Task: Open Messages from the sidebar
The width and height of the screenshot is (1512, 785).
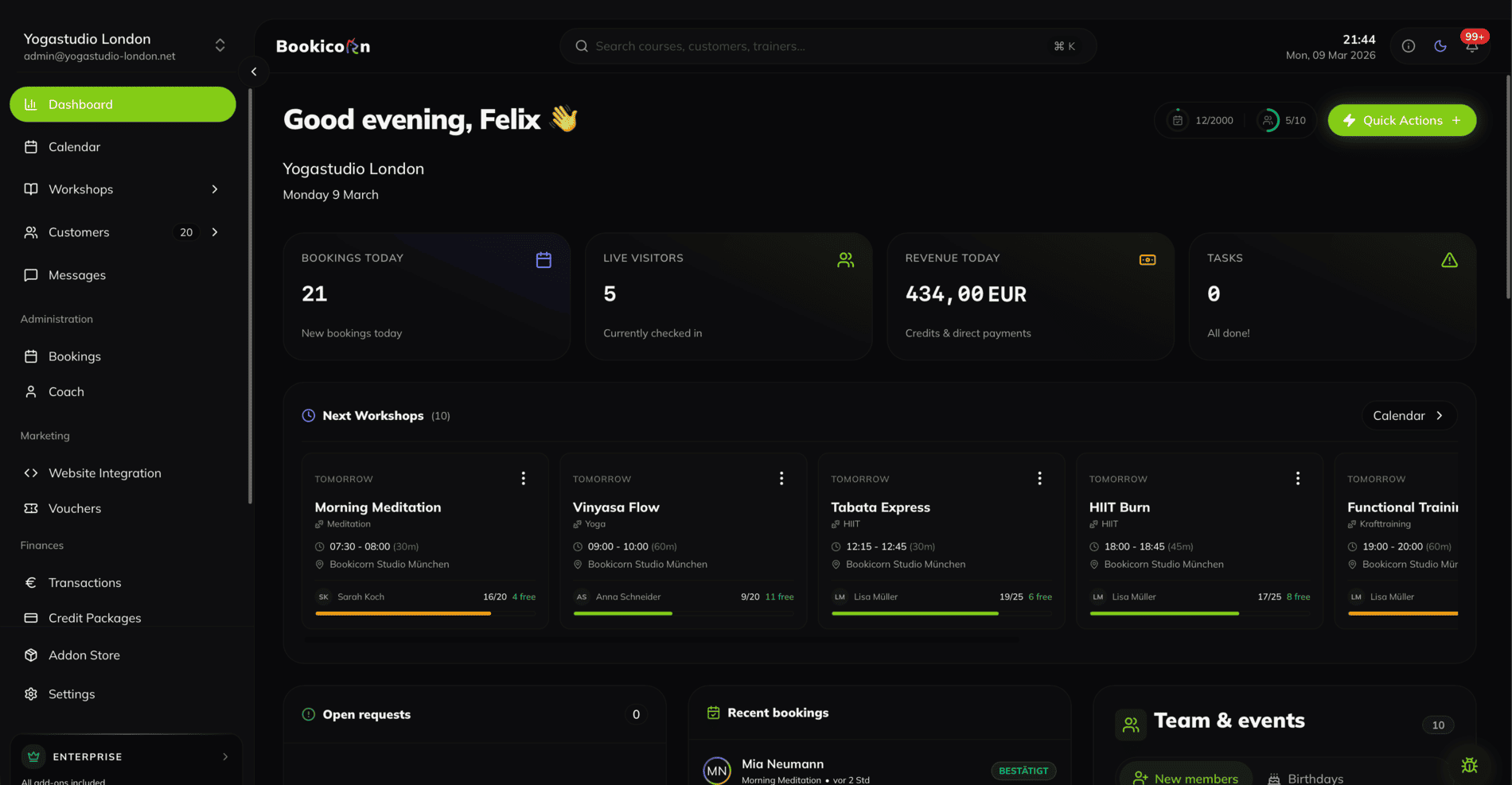Action: (x=76, y=274)
